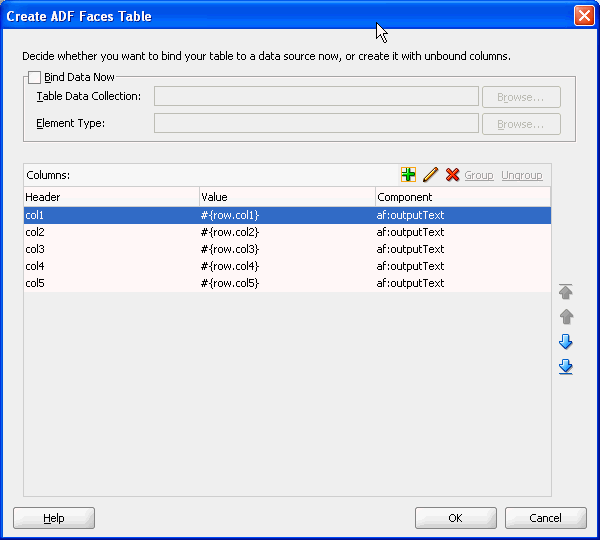Click the red X Delete column icon

[x=452, y=175]
